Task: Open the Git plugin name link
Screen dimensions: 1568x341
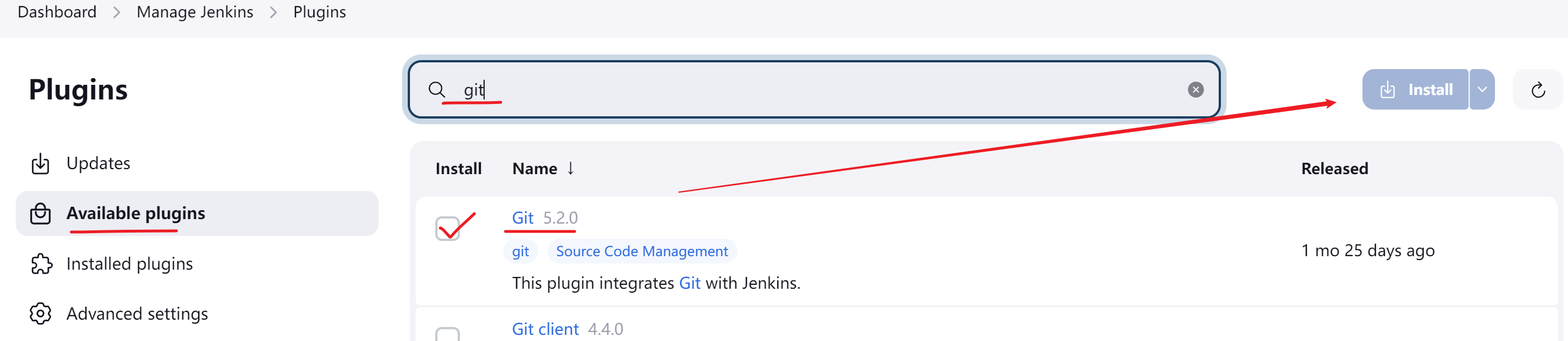Action: 522,218
